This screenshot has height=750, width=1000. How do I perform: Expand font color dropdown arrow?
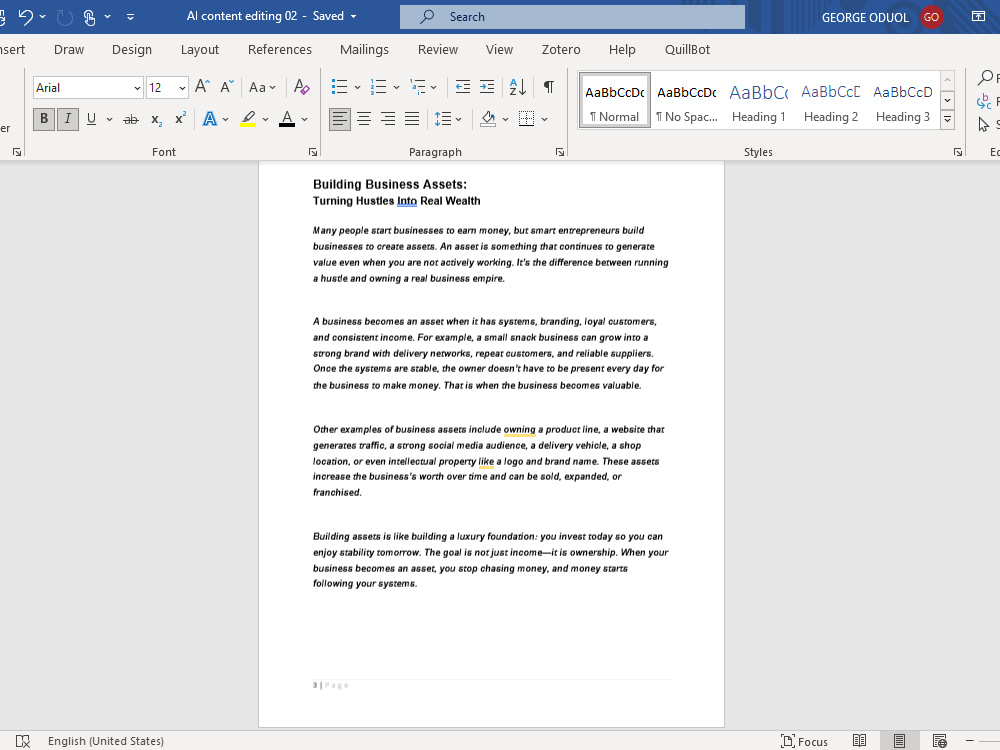click(304, 119)
